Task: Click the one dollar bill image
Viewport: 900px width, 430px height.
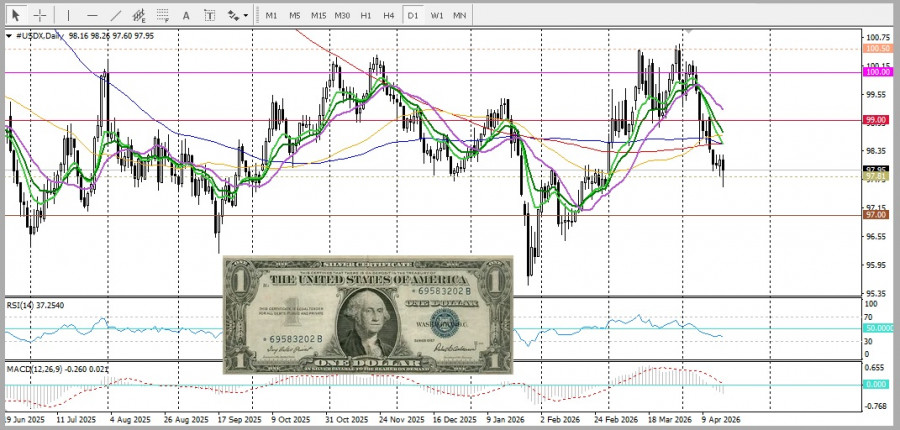Action: (x=368, y=315)
